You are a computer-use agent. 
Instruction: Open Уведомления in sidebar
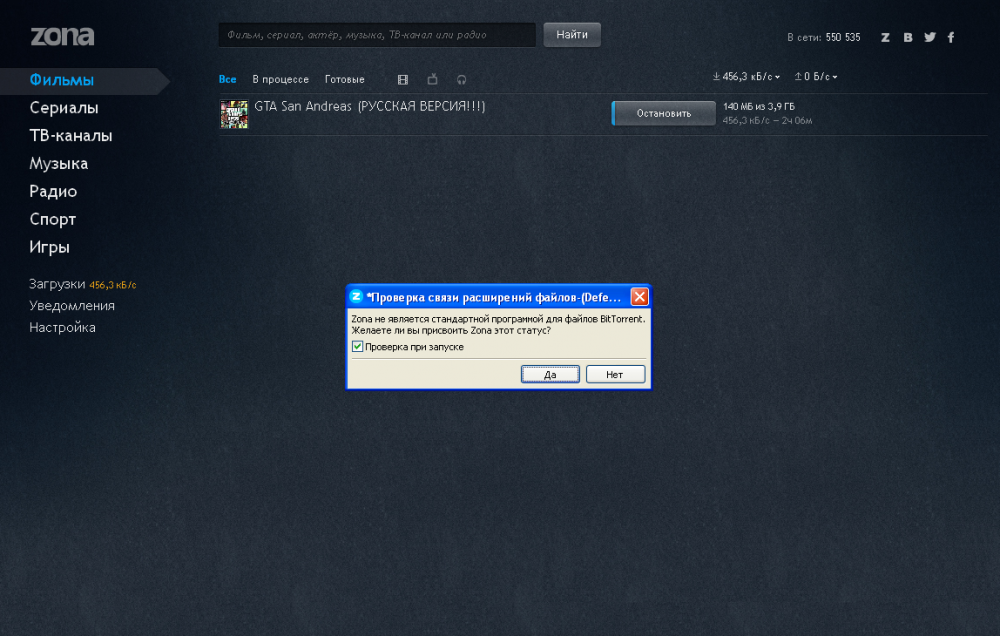pyautogui.click(x=72, y=306)
